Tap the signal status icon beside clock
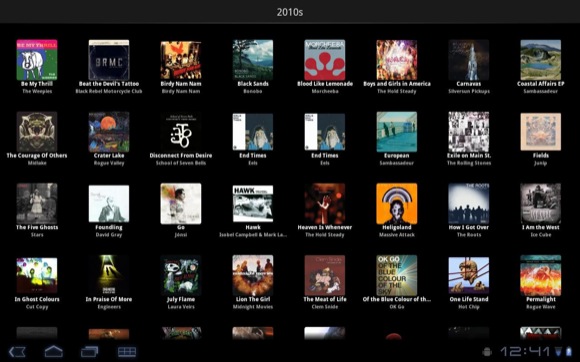This screenshot has width=580, height=362. (558, 351)
